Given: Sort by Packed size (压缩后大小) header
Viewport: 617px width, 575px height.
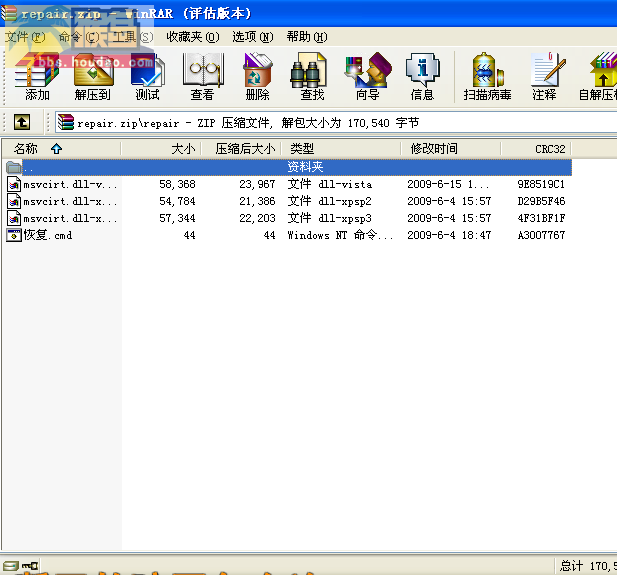Looking at the screenshot, I should coord(241,149).
